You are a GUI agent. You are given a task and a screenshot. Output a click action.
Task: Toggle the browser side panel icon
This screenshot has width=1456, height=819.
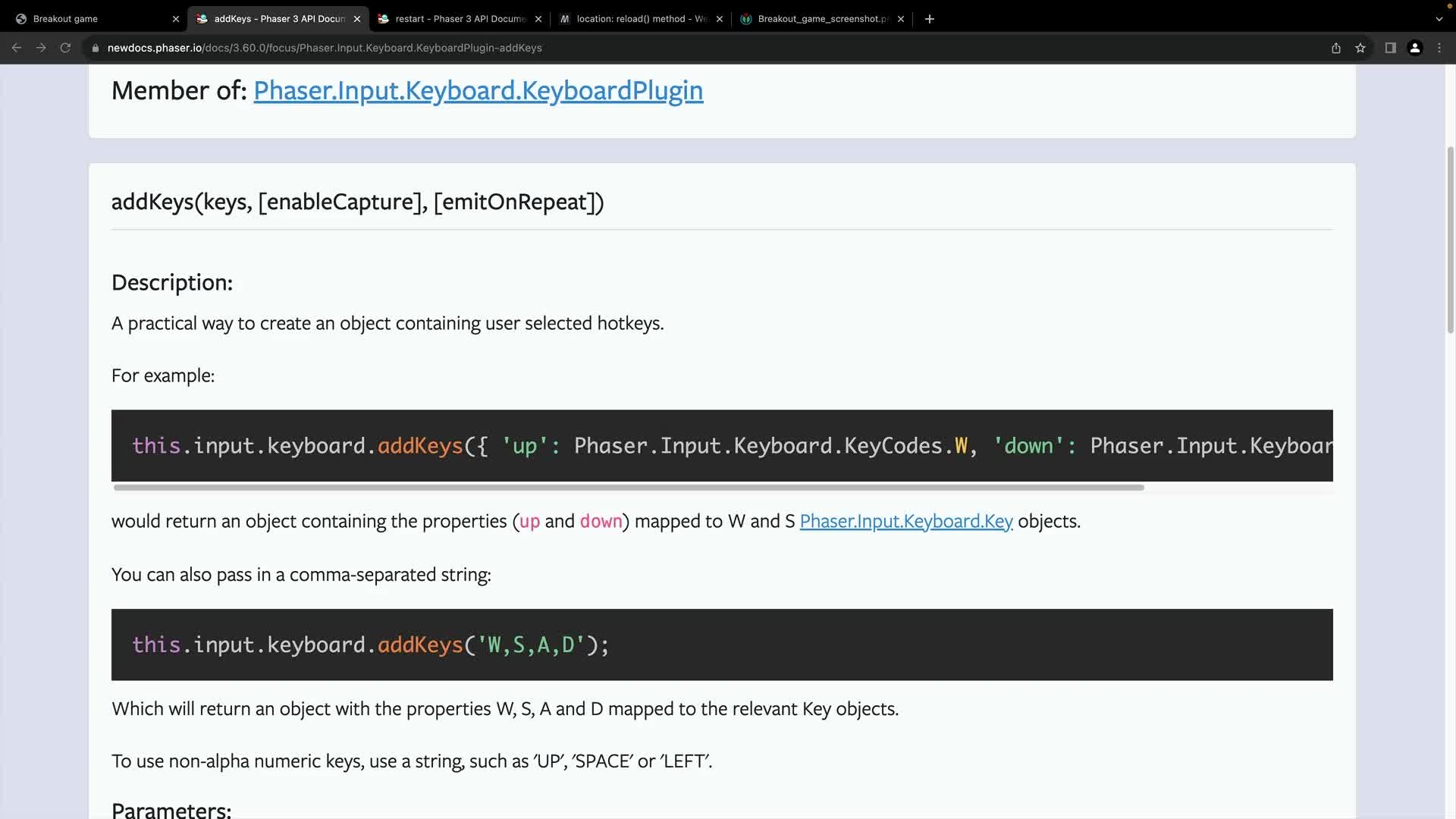tap(1390, 48)
